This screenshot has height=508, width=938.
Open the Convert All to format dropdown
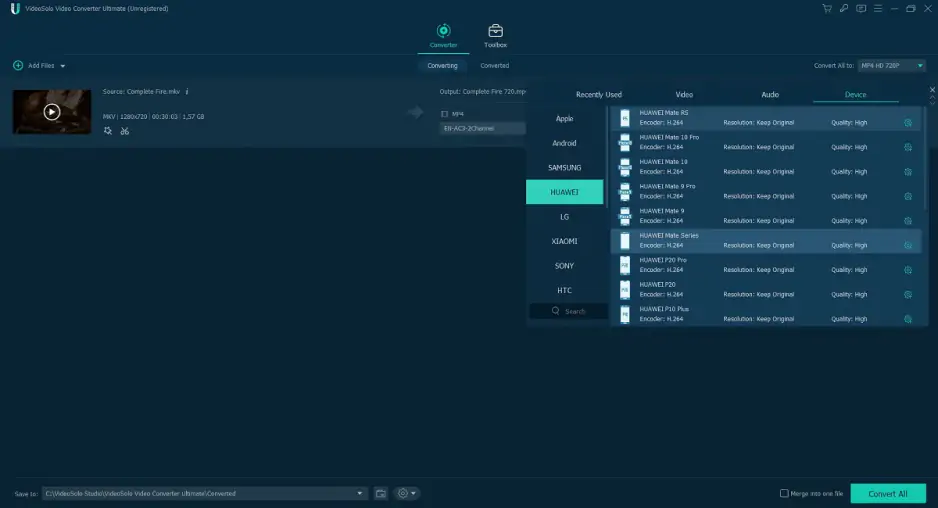892,65
